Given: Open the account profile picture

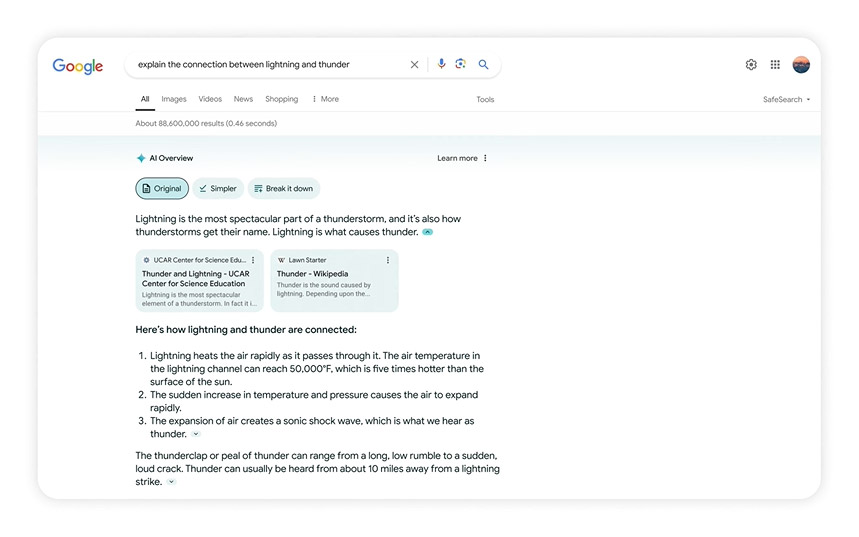Looking at the screenshot, I should pos(801,65).
